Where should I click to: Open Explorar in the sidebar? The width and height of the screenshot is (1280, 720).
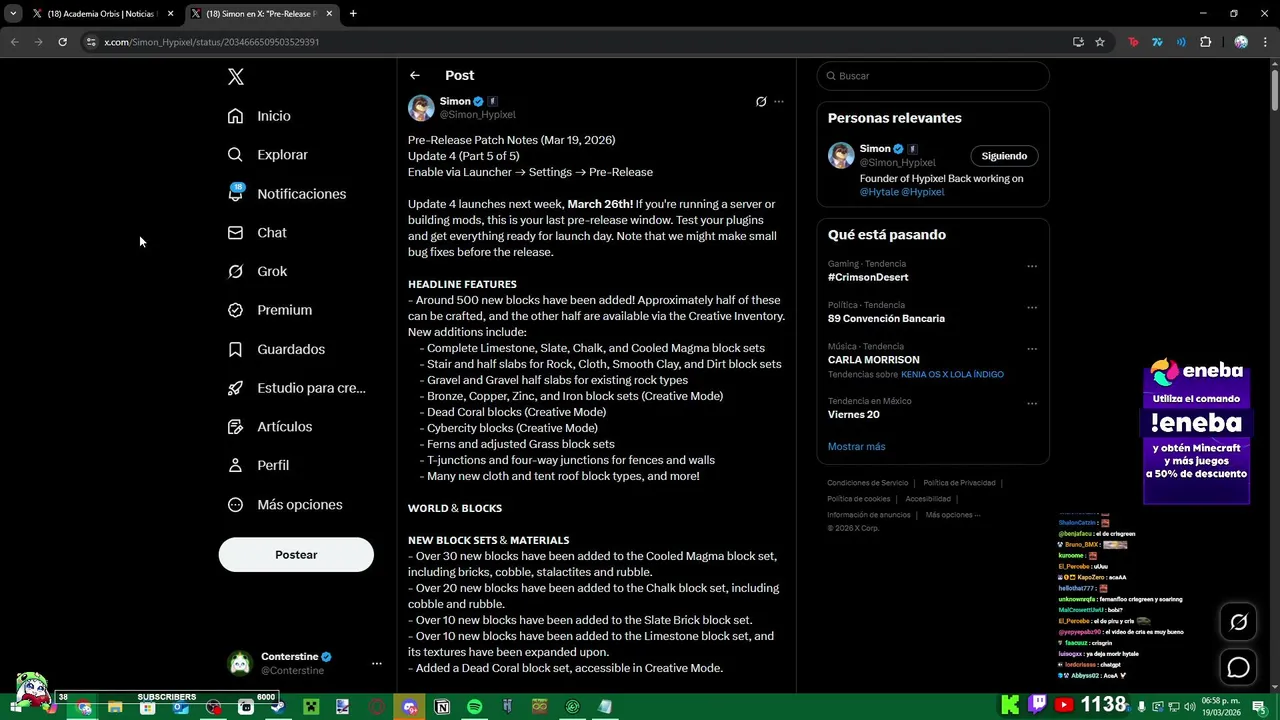click(267, 155)
